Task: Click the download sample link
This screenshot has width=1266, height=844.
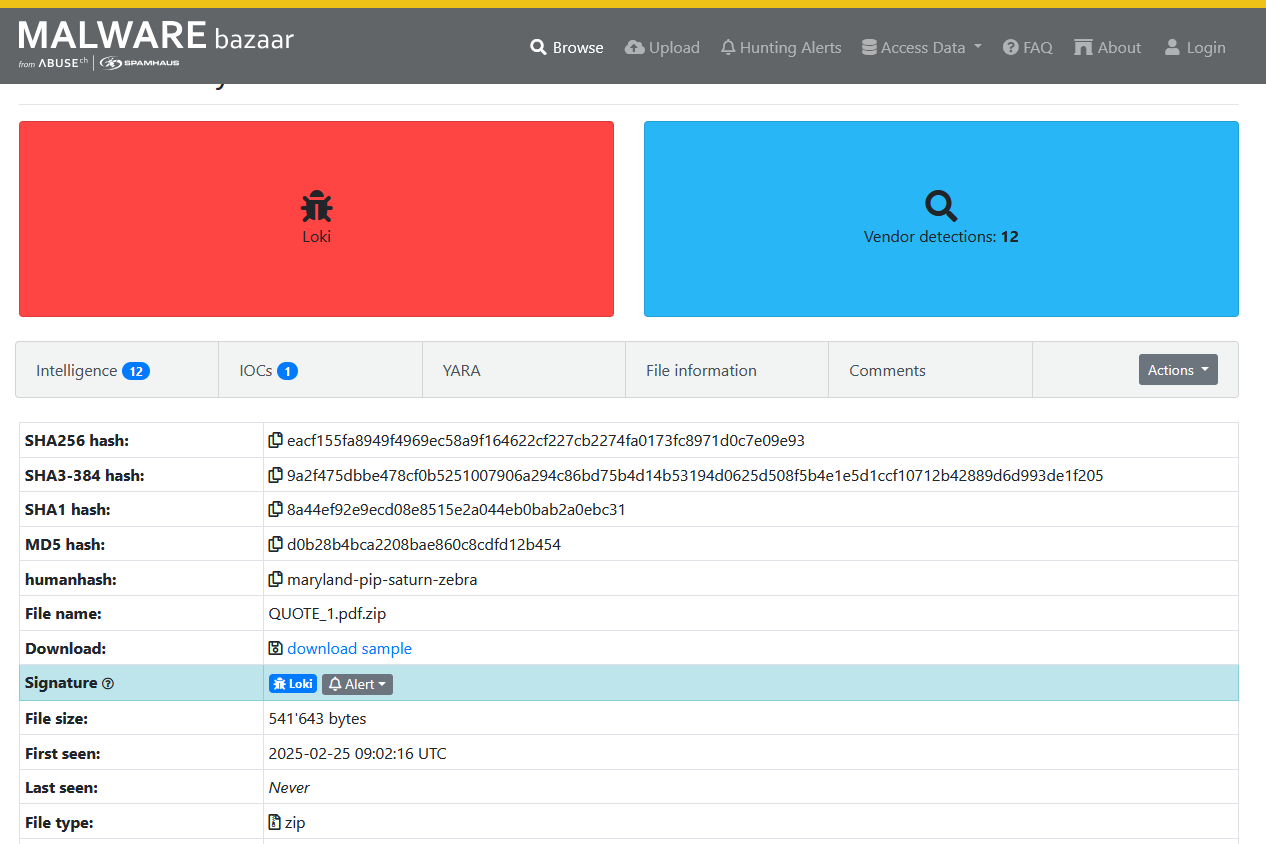Action: [349, 648]
